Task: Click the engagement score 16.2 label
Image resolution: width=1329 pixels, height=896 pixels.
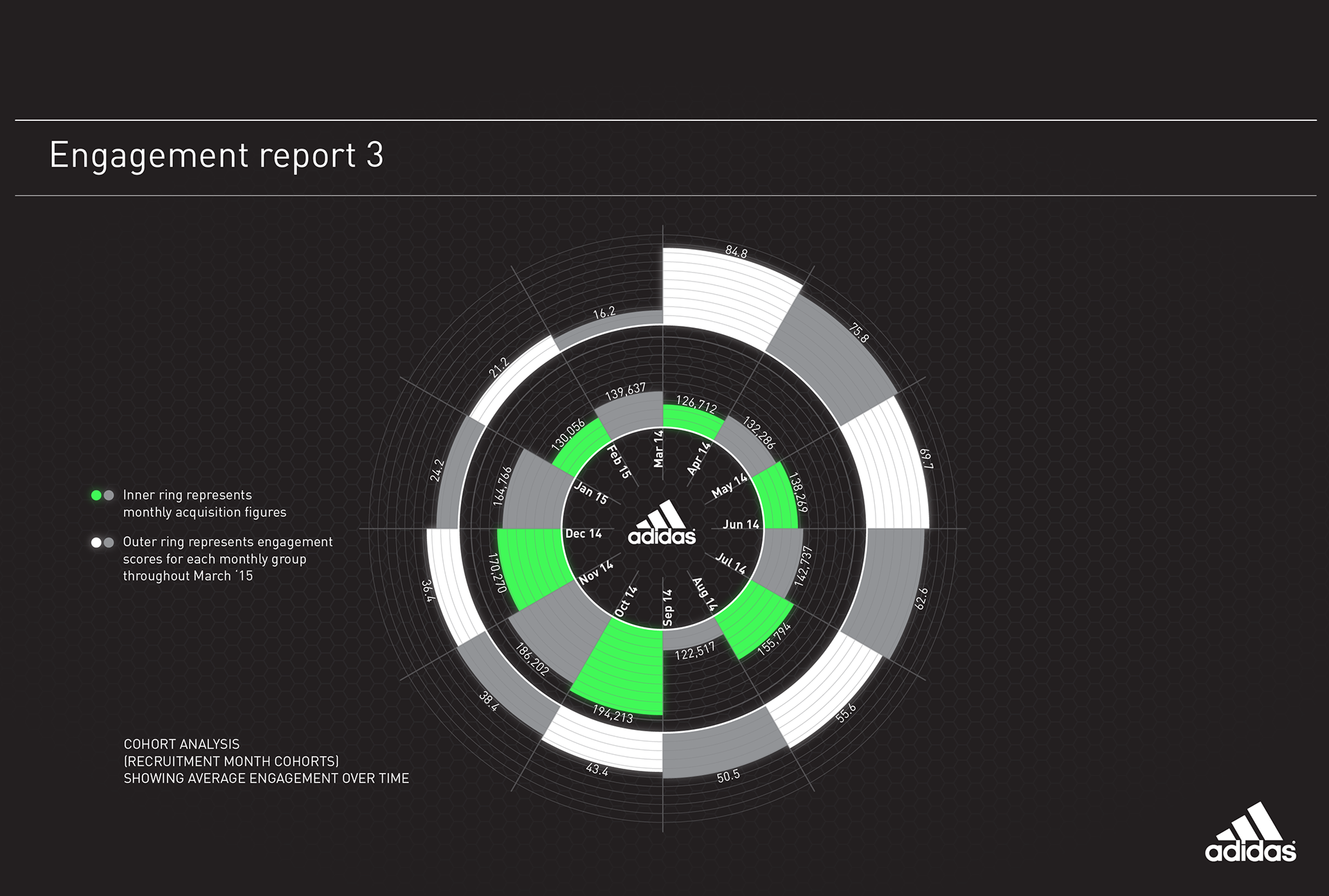Action: pos(604,313)
